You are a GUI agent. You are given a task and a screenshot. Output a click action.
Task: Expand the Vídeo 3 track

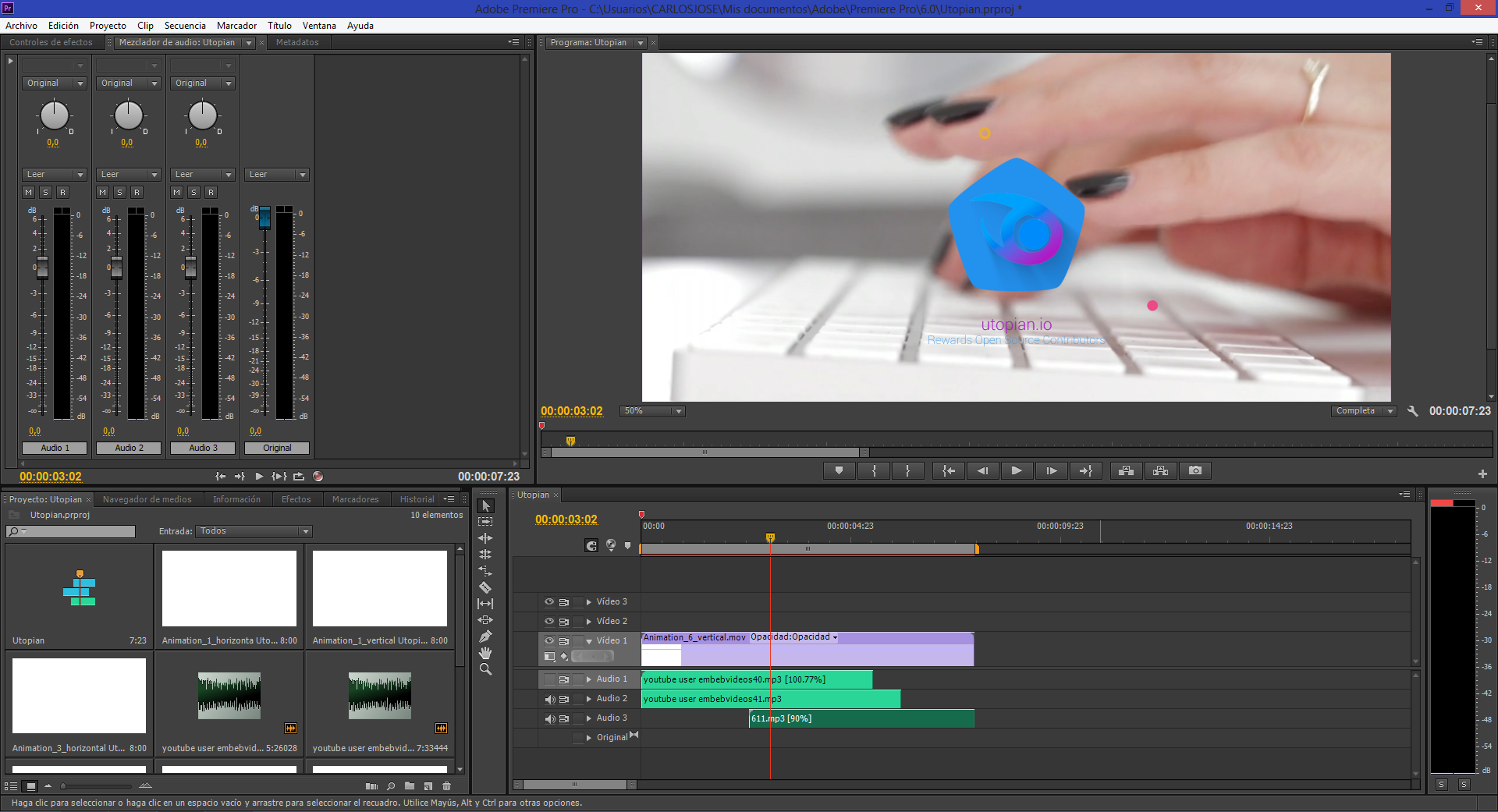pos(589,602)
